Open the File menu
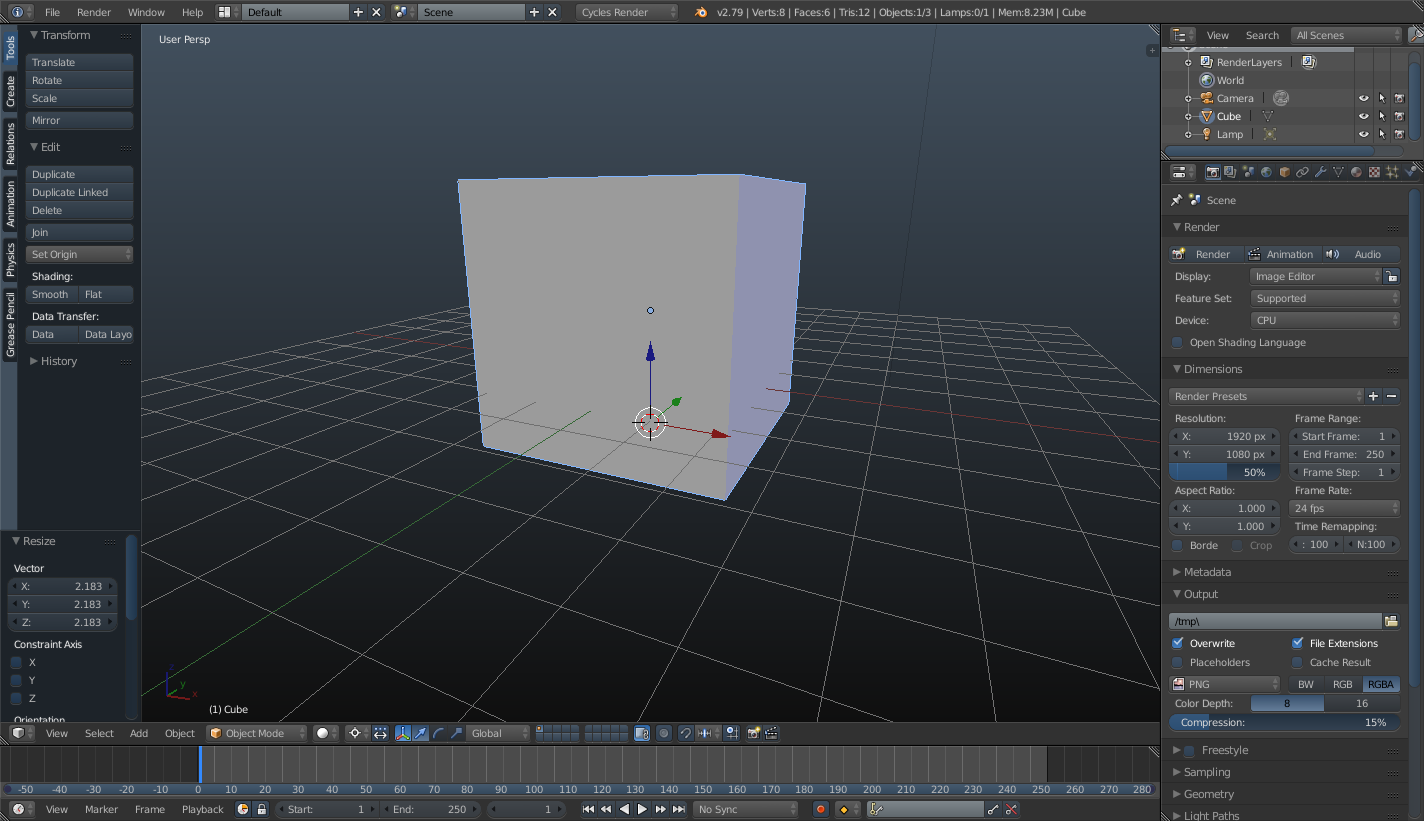 click(52, 12)
